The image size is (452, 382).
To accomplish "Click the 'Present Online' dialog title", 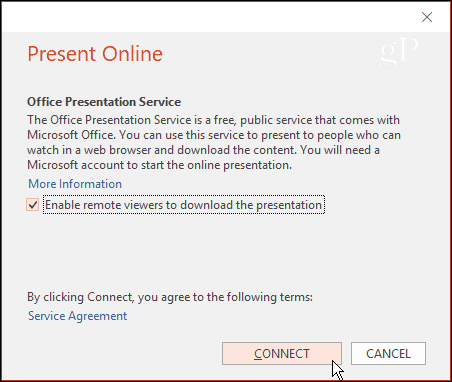I will click(95, 54).
